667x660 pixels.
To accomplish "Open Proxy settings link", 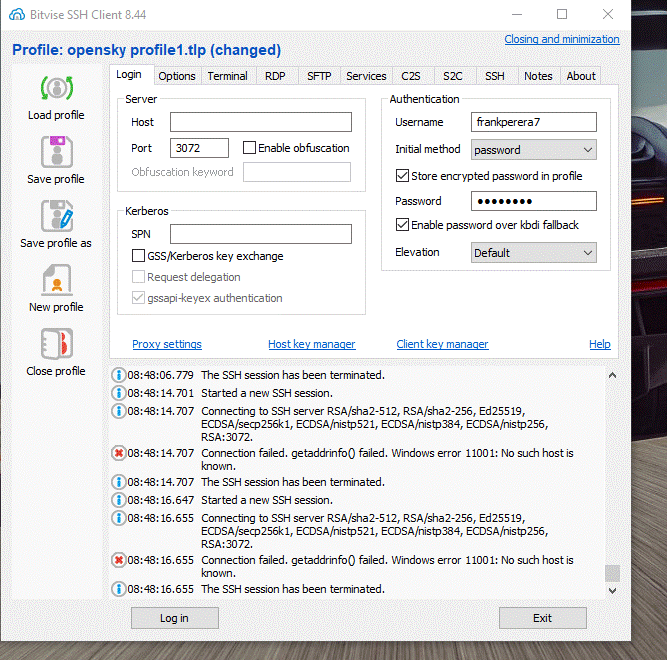I will click(167, 344).
